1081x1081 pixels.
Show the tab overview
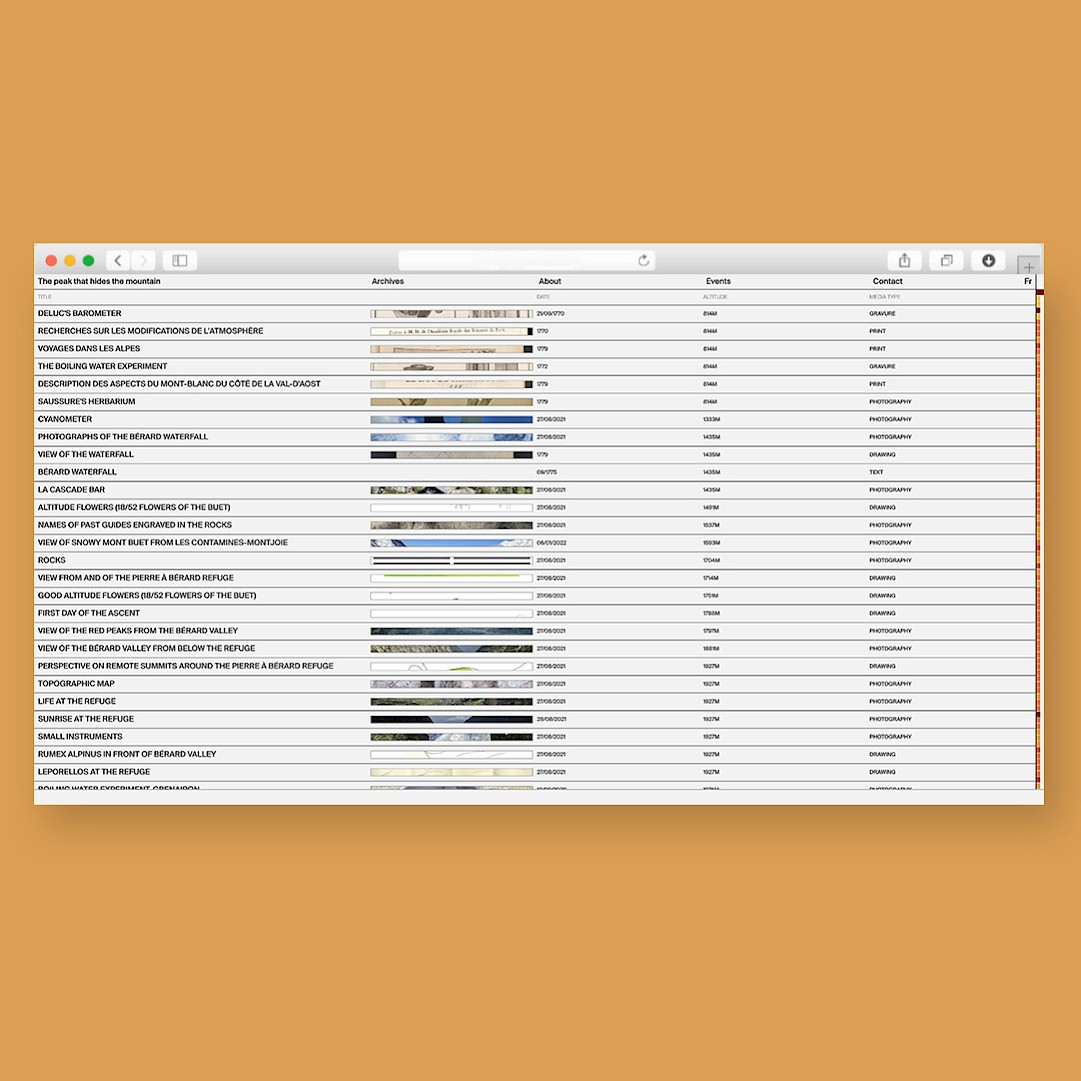click(946, 261)
